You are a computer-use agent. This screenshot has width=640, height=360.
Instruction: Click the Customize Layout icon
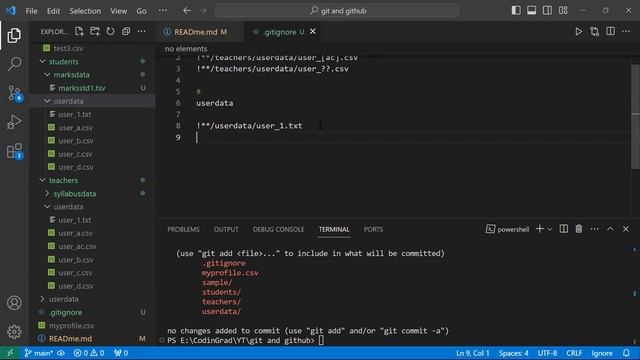pos(563,11)
